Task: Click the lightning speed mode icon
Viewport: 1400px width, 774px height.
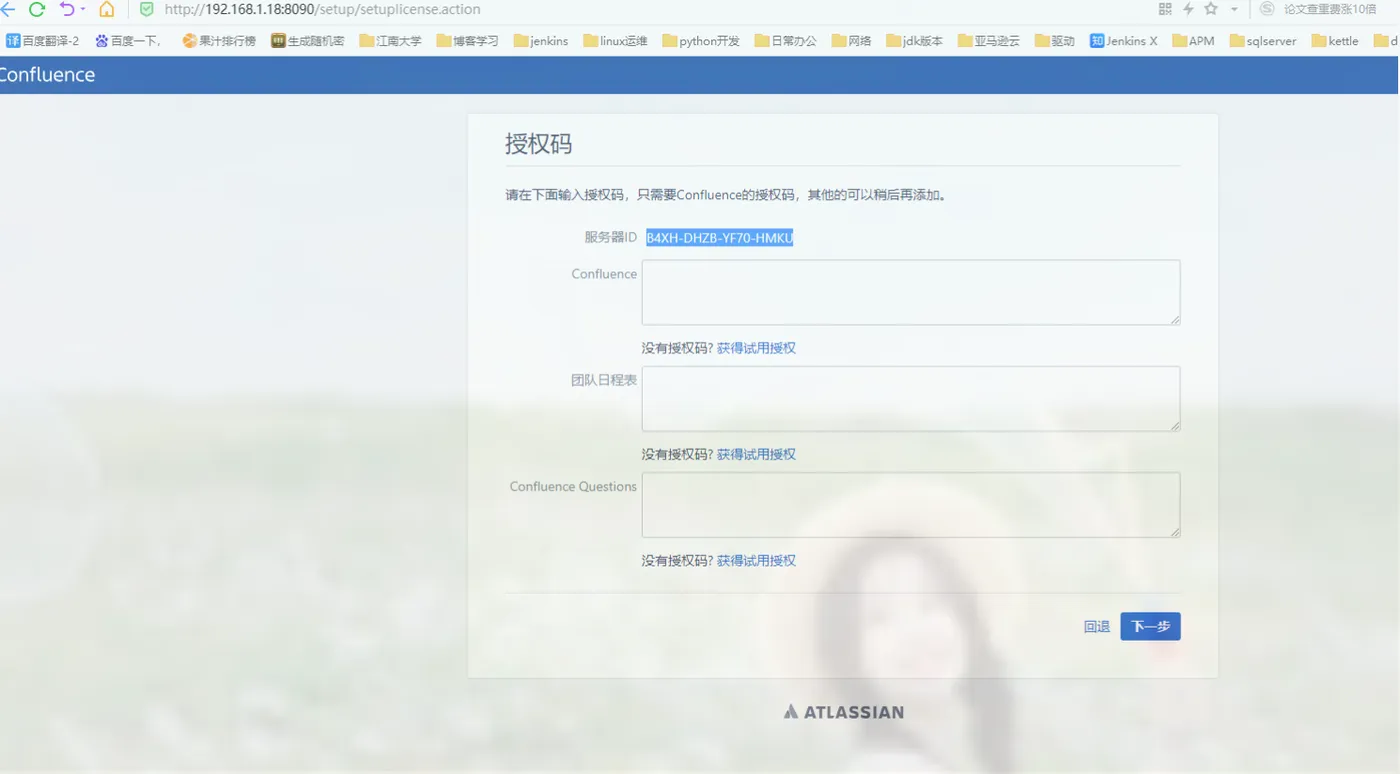Action: (x=1188, y=9)
